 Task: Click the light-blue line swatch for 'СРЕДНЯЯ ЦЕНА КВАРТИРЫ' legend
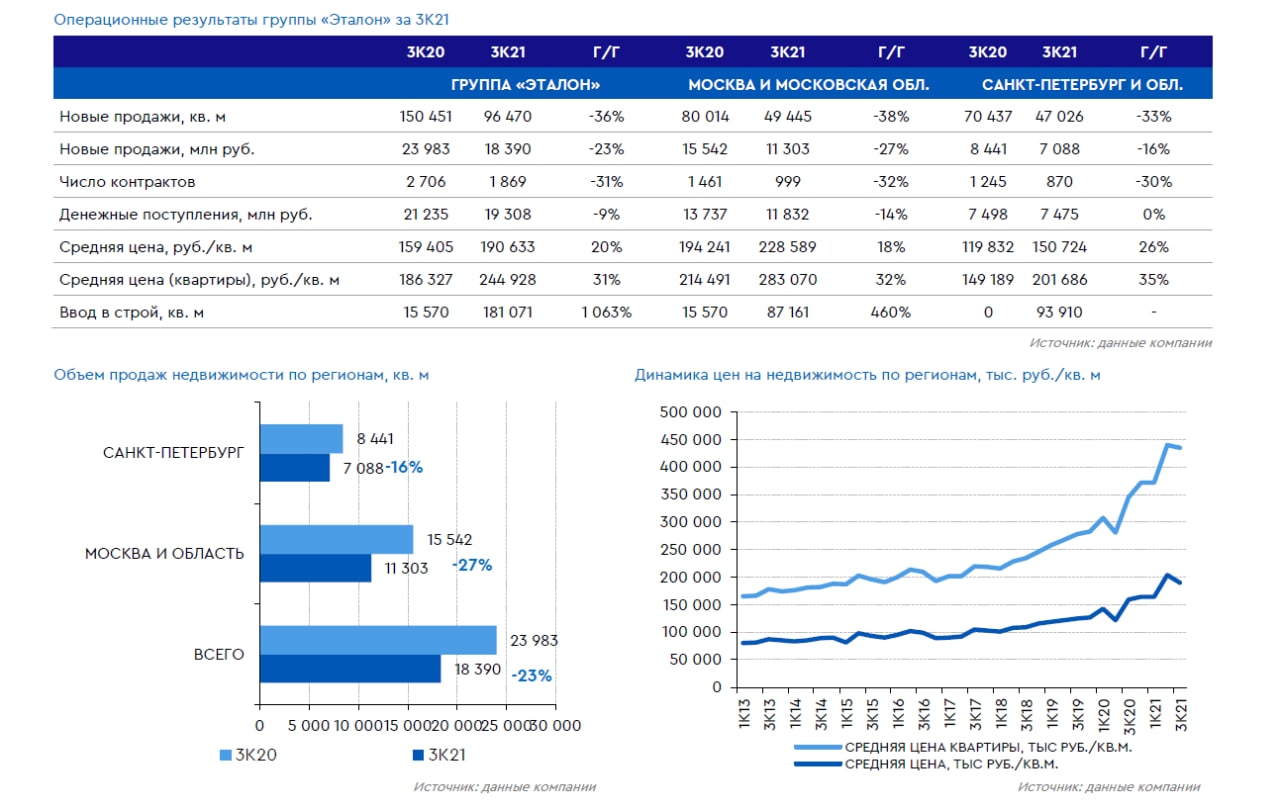(817, 747)
